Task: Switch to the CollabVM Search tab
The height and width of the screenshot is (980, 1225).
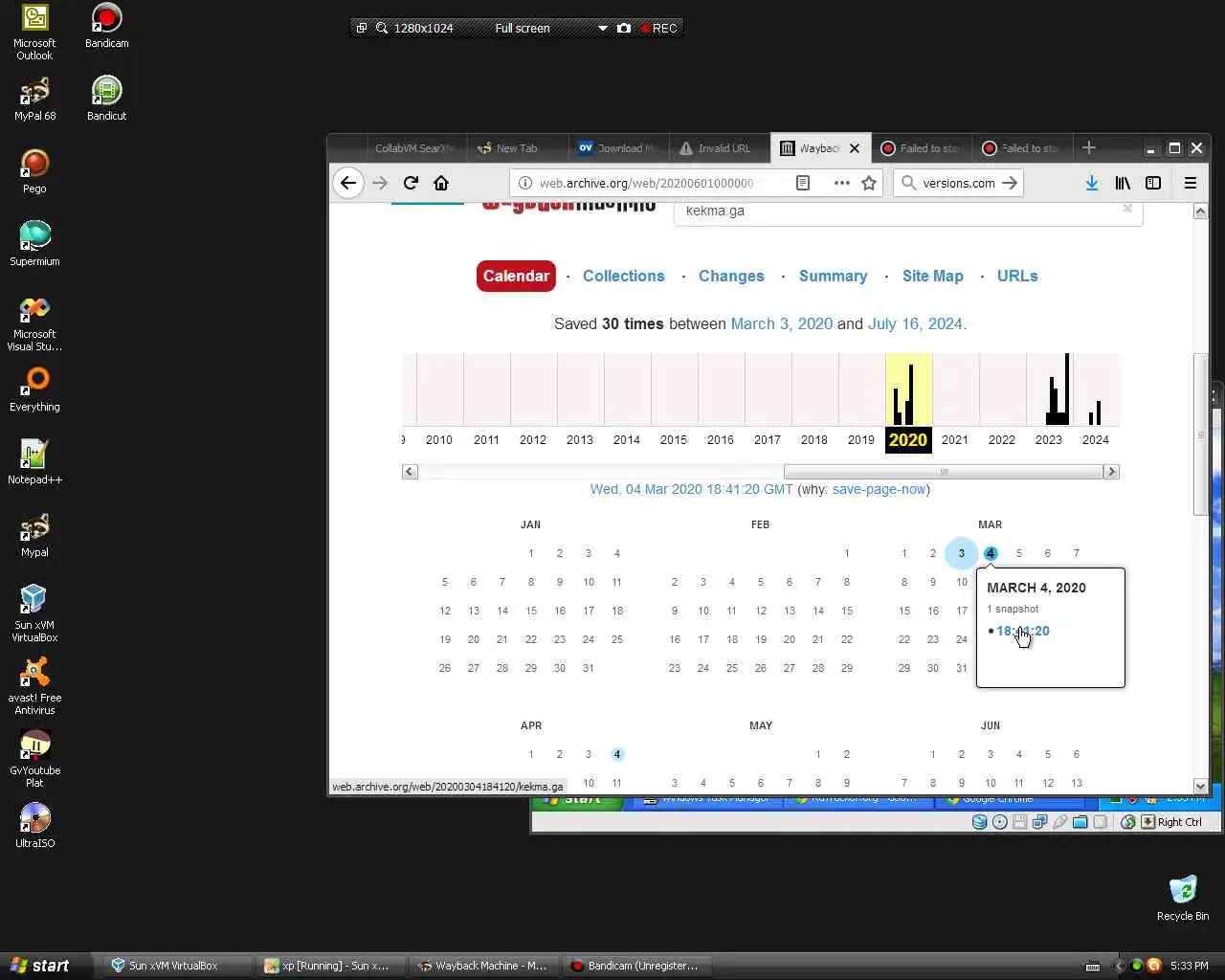Action: 412,148
